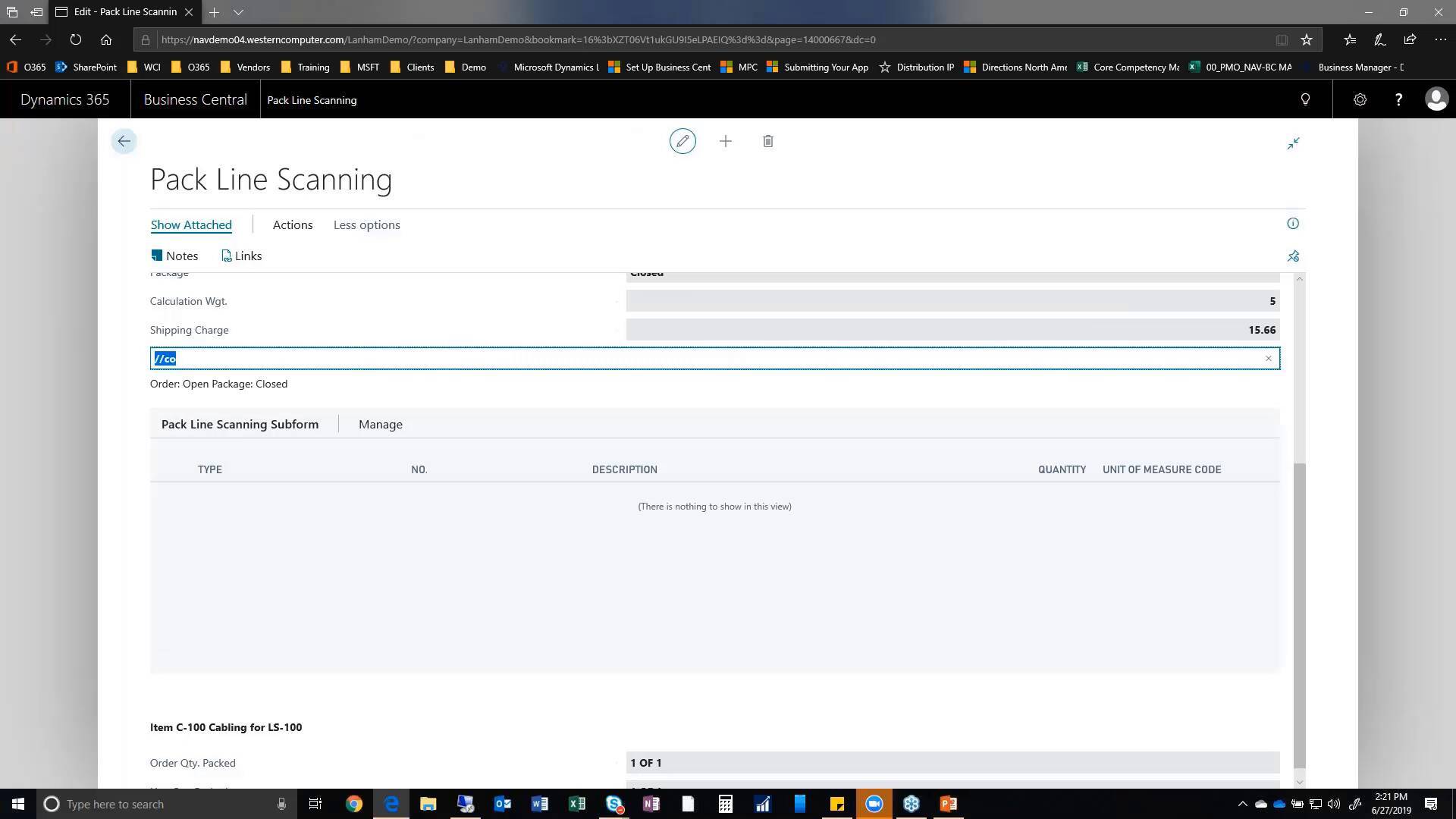Select the Edit pencil icon
The width and height of the screenshot is (1456, 819).
(682, 141)
